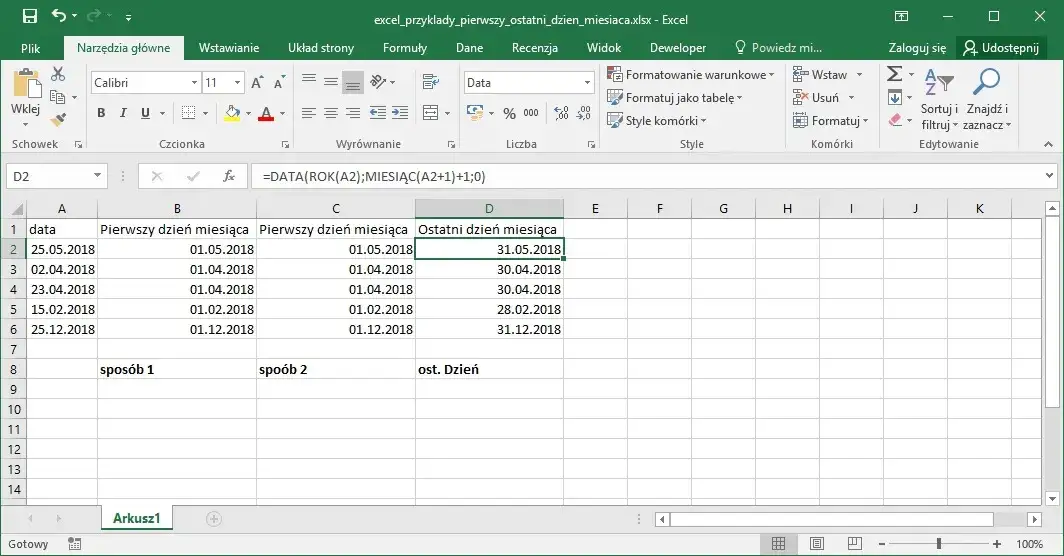Click the Cut scissors icon
The height and width of the screenshot is (556, 1064).
(x=57, y=75)
